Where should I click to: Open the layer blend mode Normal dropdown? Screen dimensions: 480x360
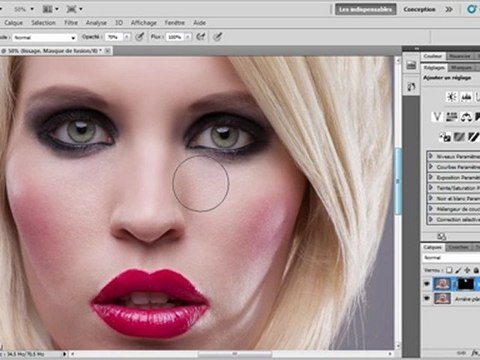(x=451, y=258)
